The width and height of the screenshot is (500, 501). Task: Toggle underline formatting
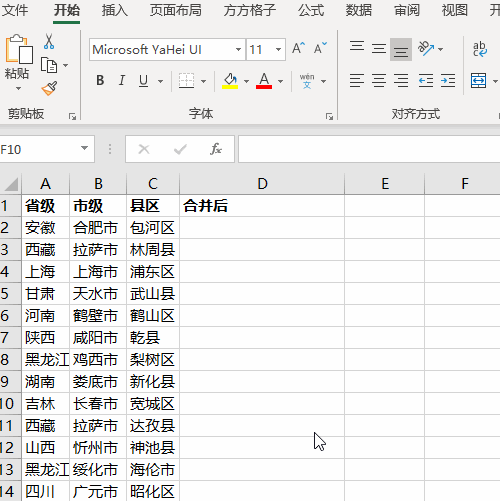(143, 80)
